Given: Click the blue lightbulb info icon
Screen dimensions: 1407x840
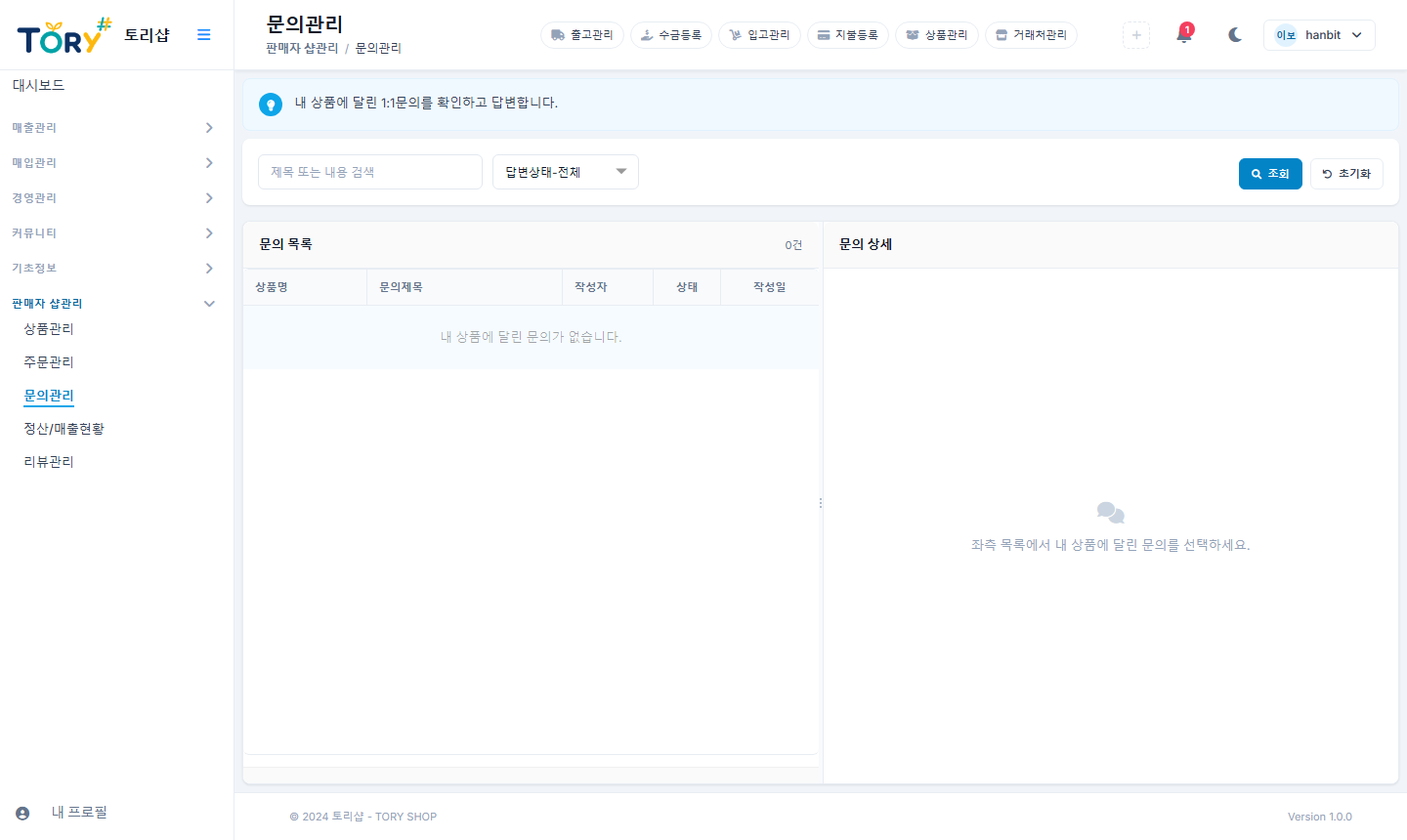Looking at the screenshot, I should click(x=271, y=105).
